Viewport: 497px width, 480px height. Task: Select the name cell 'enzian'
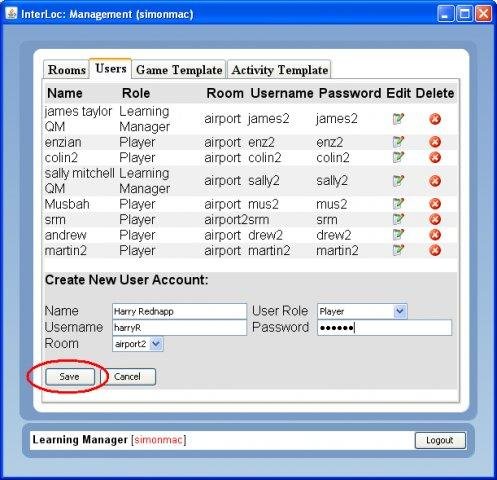pyautogui.click(x=63, y=142)
